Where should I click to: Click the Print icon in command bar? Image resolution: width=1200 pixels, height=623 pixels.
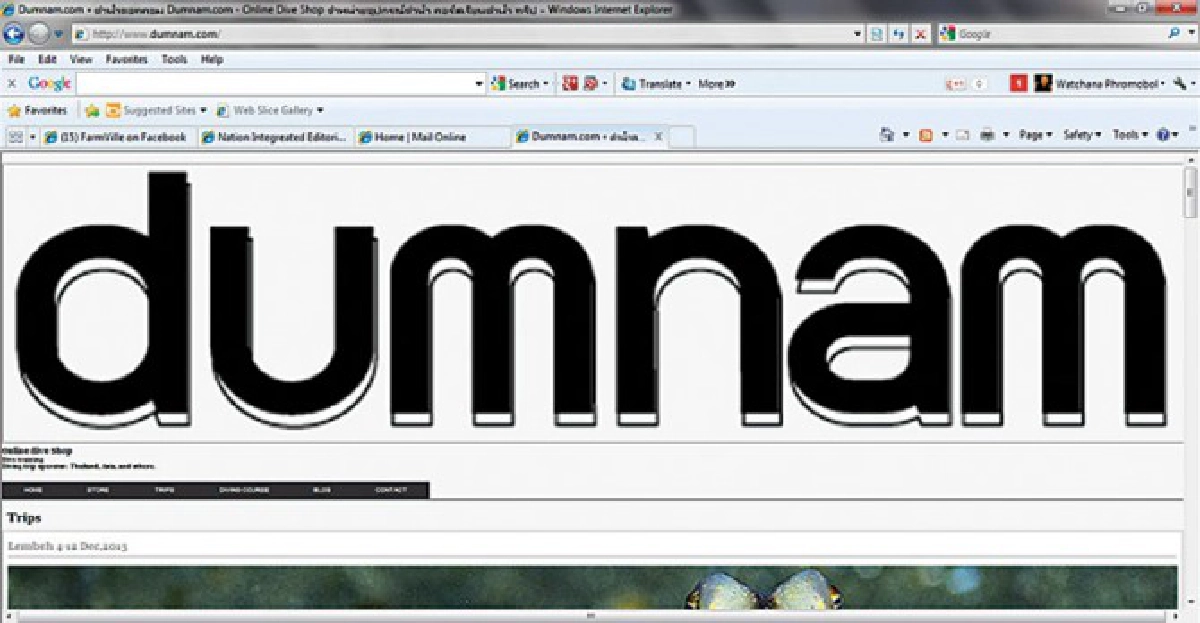coord(988,135)
